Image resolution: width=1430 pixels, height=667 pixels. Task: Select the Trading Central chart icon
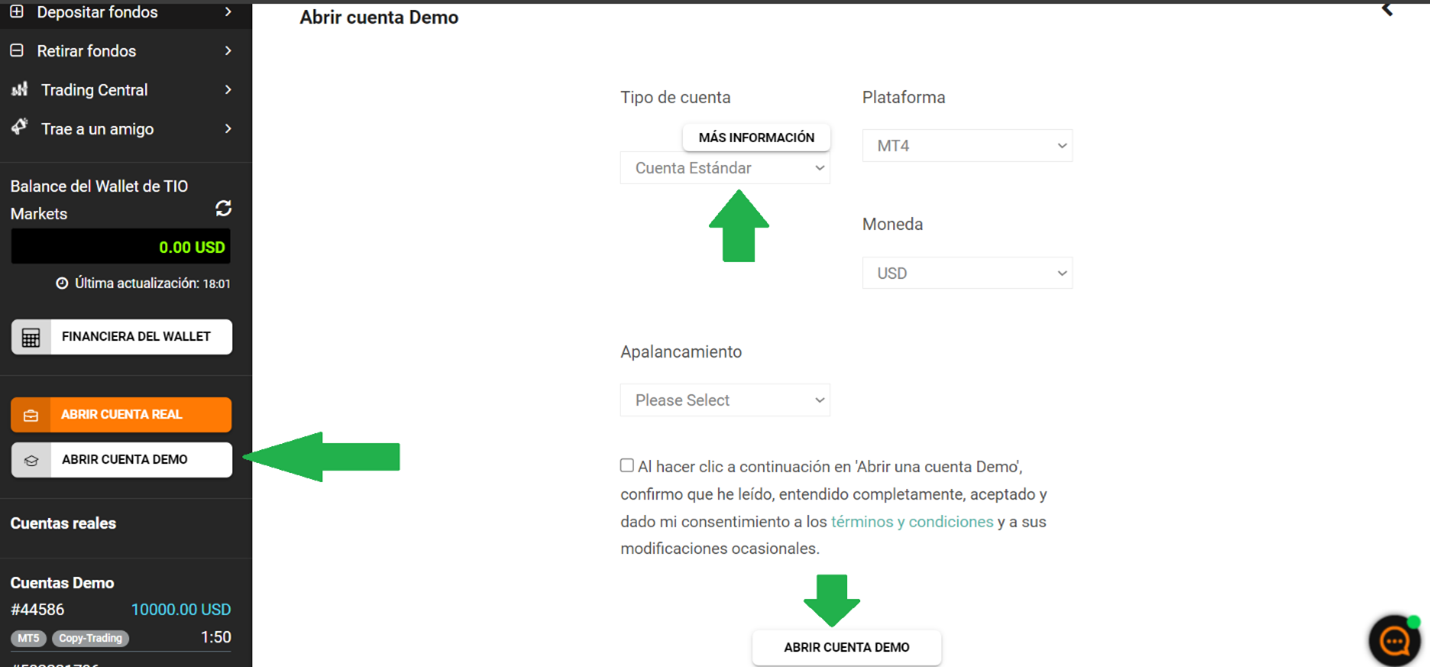[x=18, y=89]
